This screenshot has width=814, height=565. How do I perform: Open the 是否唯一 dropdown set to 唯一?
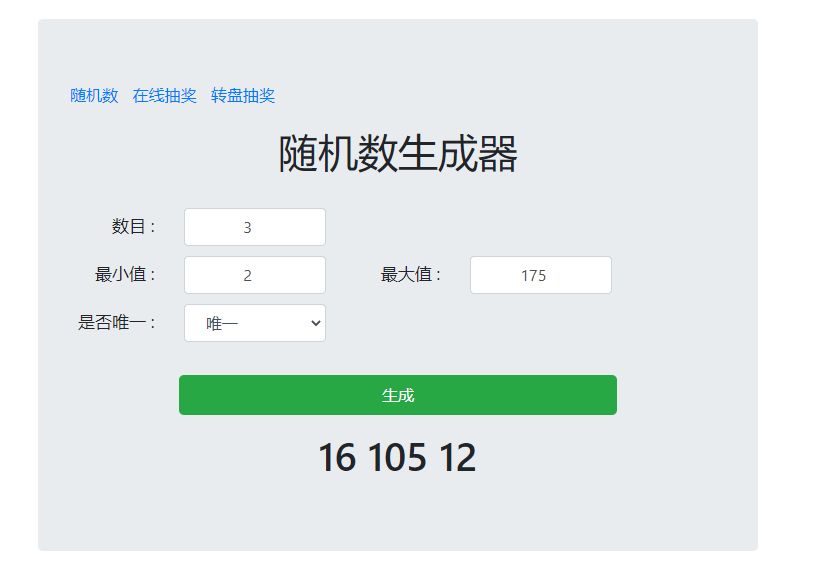tap(255, 323)
